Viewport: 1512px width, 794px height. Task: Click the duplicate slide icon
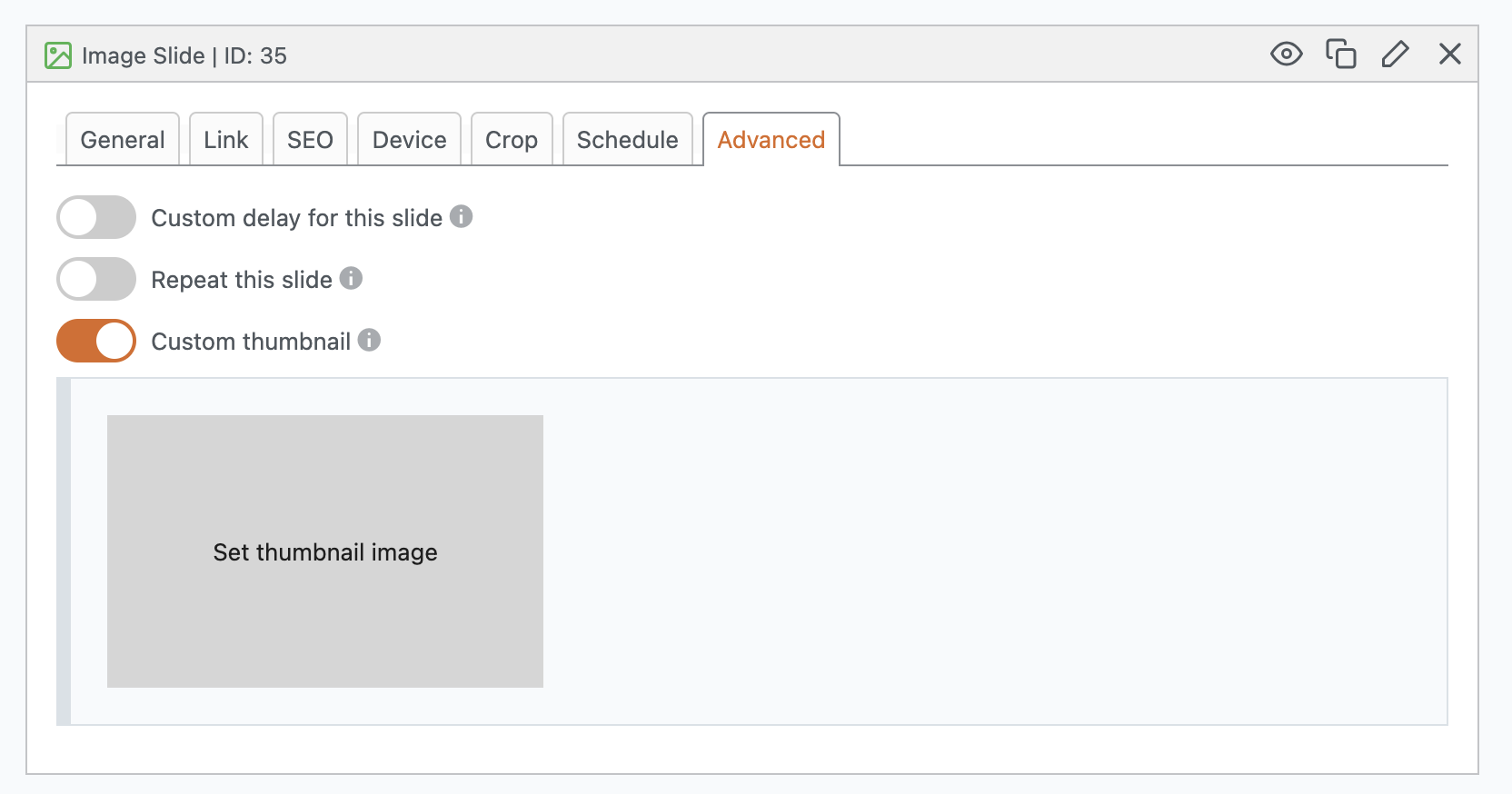tap(1340, 55)
